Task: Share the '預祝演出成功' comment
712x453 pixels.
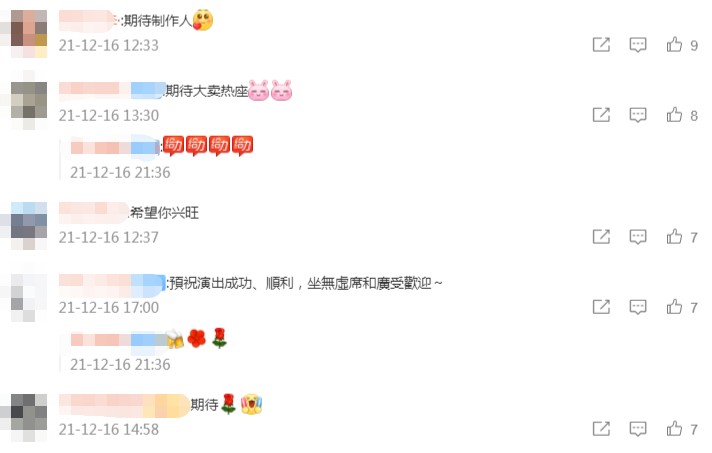Action: click(x=601, y=307)
